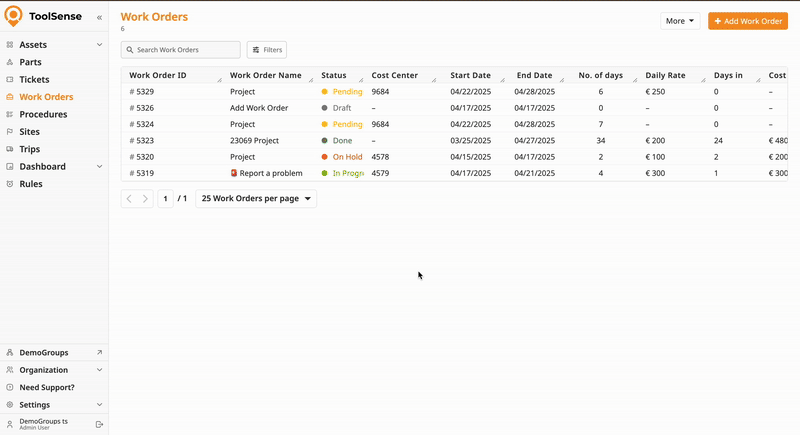Click the ToolSense logo icon
Image resolution: width=800 pixels, height=435 pixels.
pos(13,16)
